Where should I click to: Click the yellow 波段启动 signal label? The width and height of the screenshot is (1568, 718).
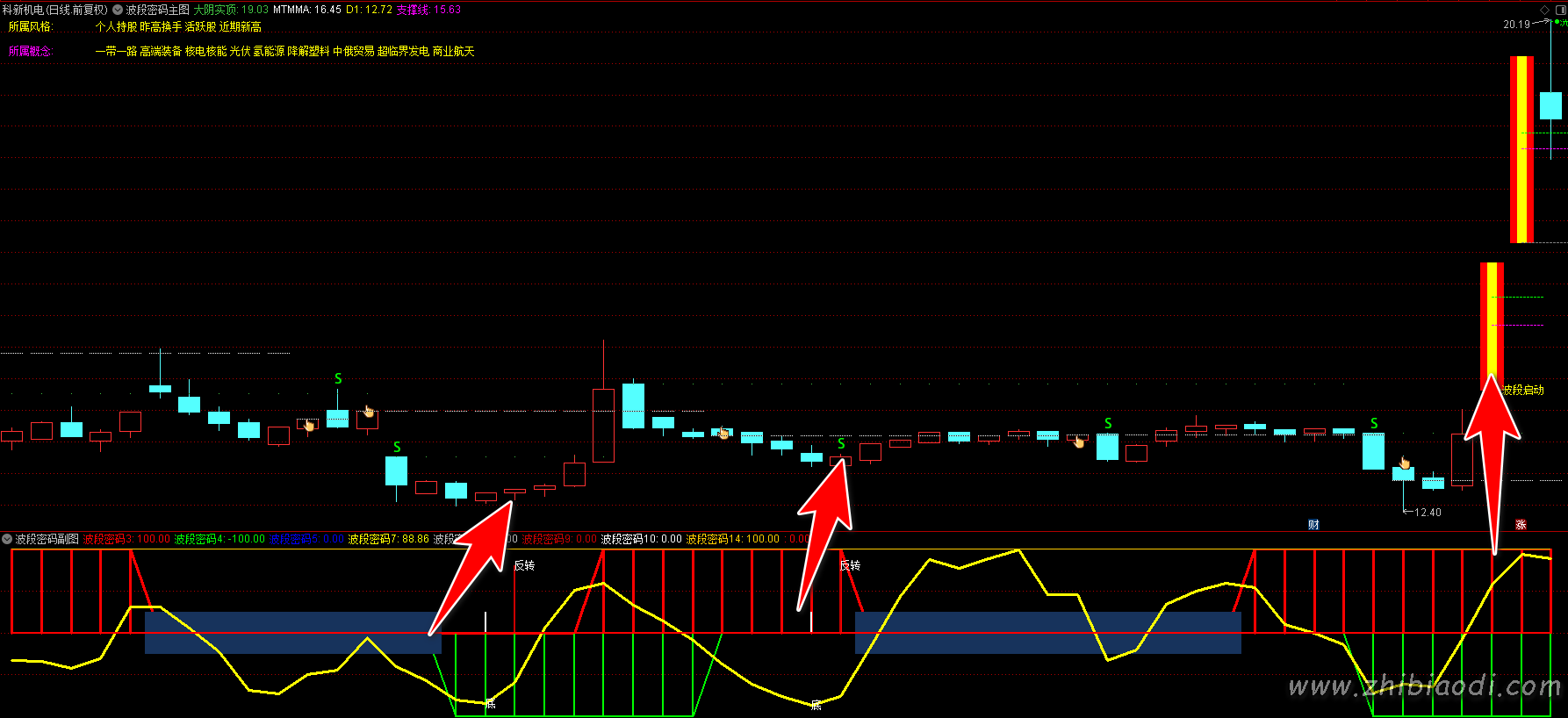click(x=1523, y=390)
